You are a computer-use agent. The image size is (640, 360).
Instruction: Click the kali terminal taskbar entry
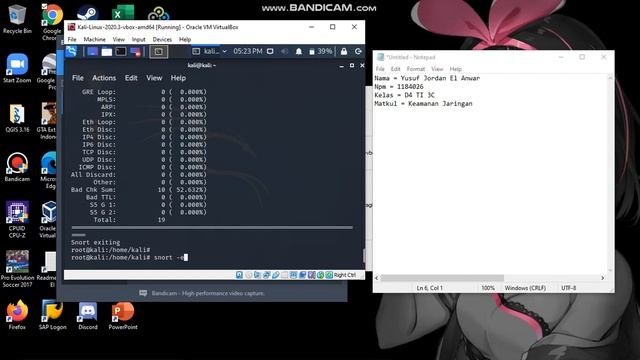(205, 51)
